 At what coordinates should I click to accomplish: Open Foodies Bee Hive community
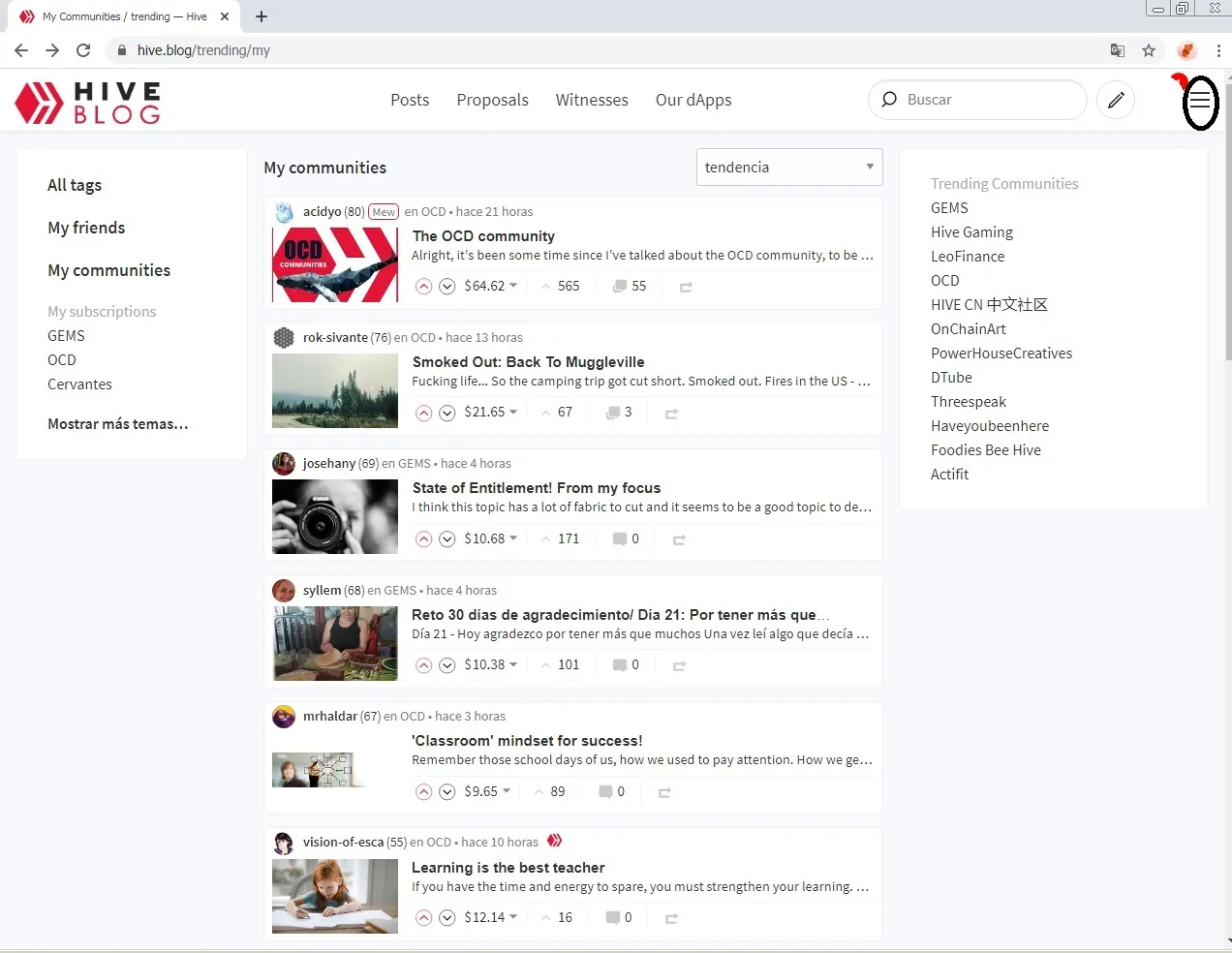coord(986,450)
